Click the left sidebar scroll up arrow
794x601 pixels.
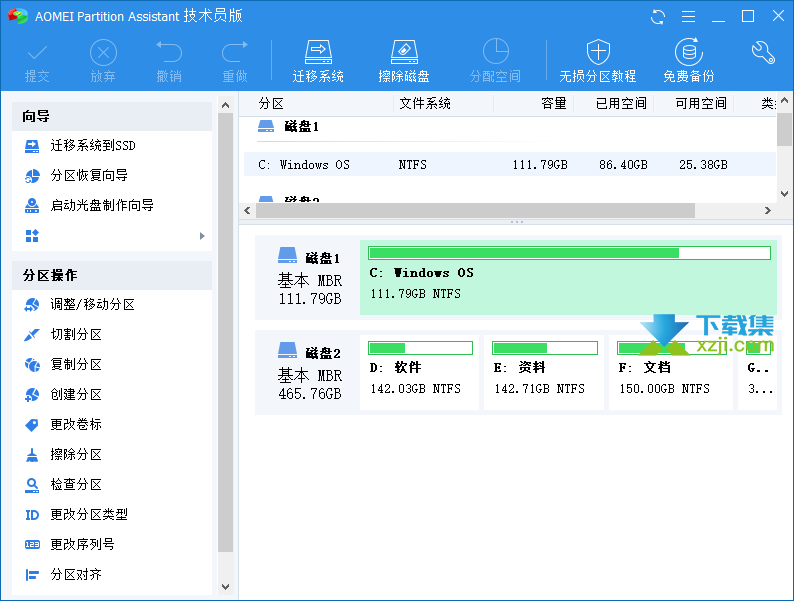click(226, 105)
